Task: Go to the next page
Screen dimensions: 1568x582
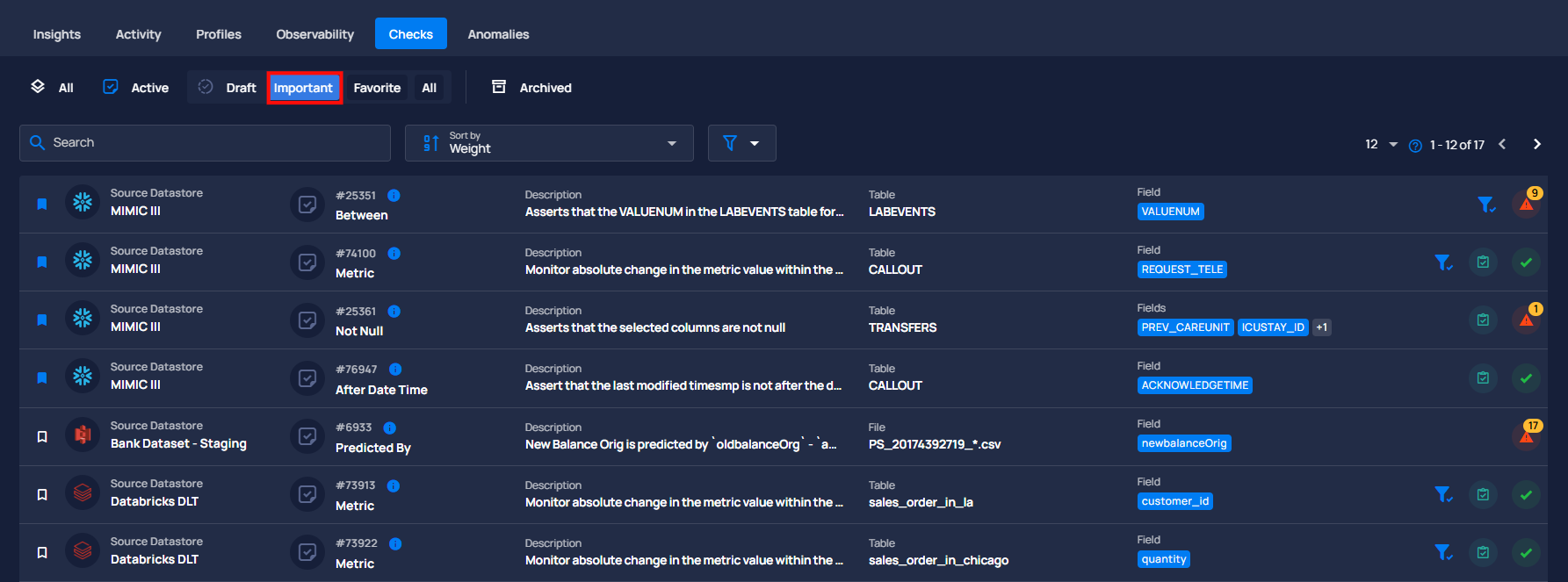Action: click(x=1536, y=144)
